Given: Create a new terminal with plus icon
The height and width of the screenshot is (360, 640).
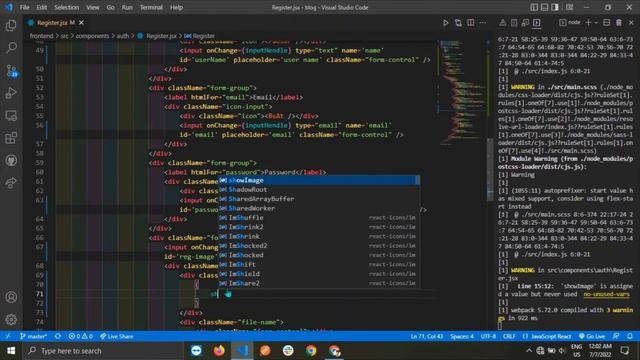Looking at the screenshot, I should click(x=588, y=23).
